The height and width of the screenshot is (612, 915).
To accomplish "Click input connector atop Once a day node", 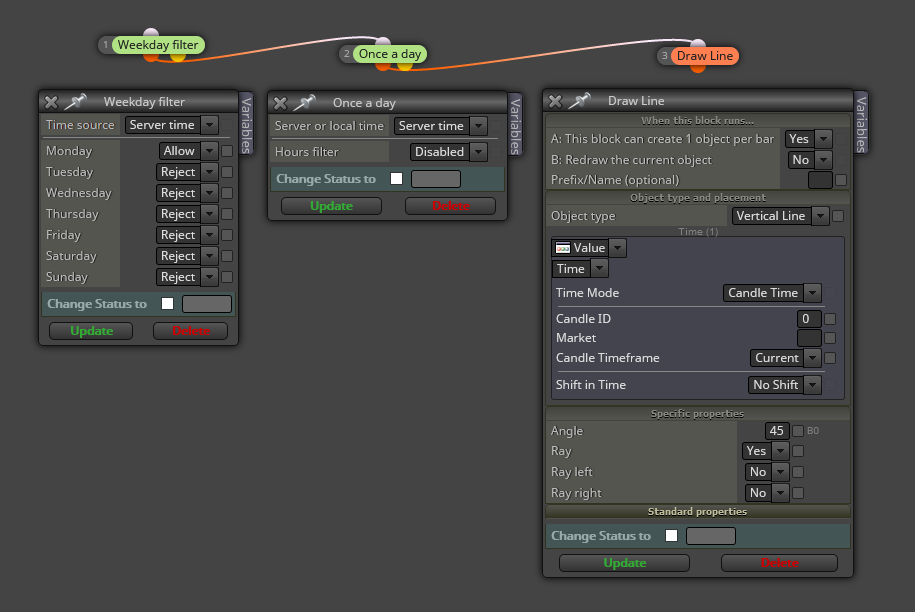I will (x=383, y=41).
